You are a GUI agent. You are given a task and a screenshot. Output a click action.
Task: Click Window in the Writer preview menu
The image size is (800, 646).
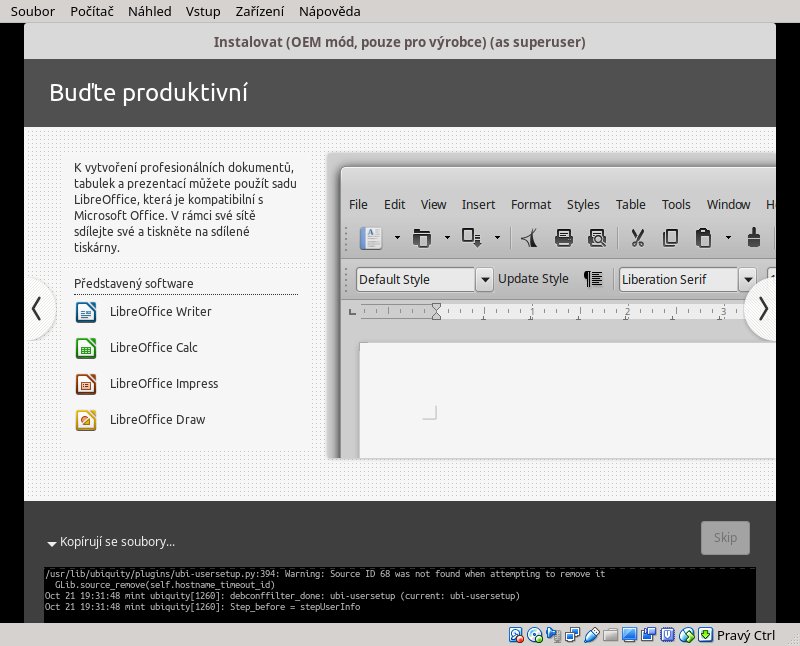click(x=728, y=205)
